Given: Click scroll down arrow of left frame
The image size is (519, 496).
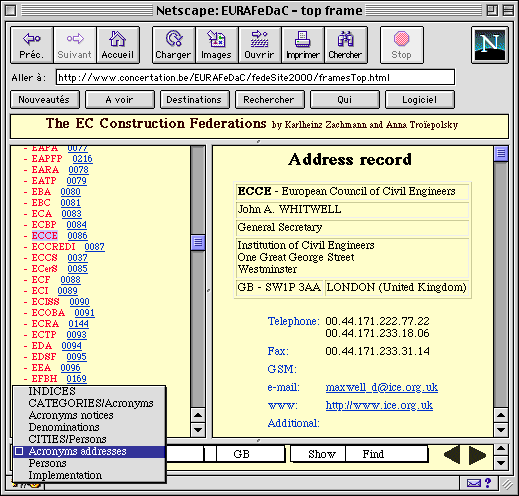Looking at the screenshot, I should coord(198,430).
